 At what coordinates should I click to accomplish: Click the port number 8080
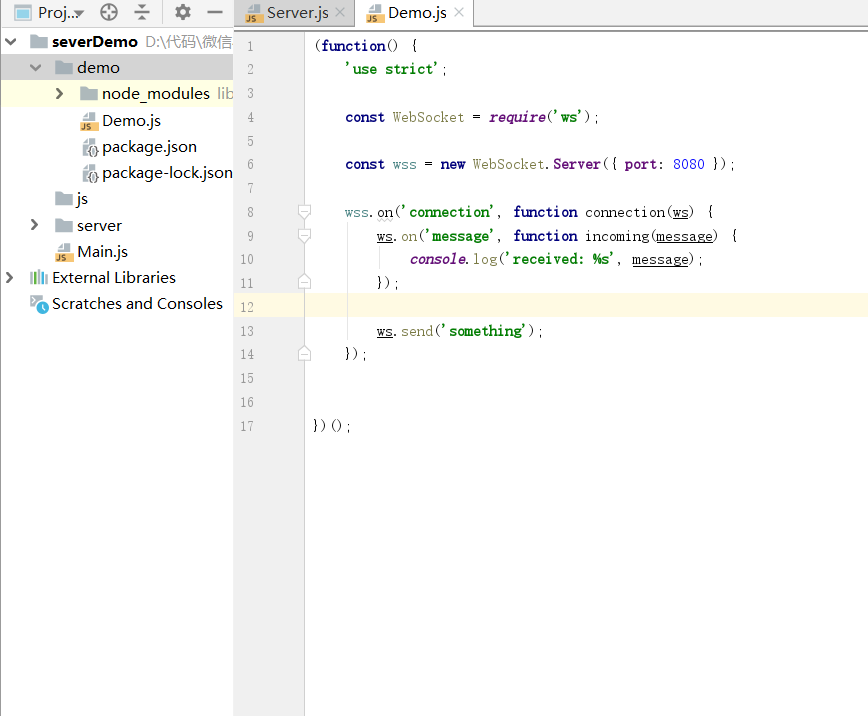click(689, 164)
